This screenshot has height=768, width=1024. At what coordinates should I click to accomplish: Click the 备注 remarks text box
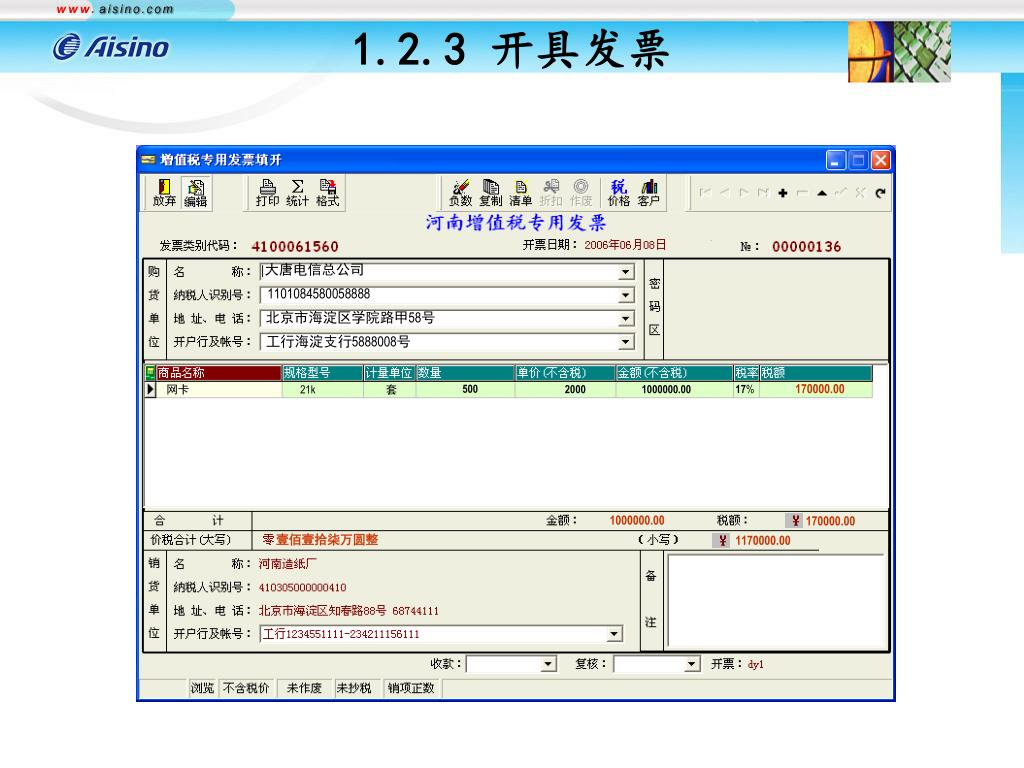click(x=776, y=601)
